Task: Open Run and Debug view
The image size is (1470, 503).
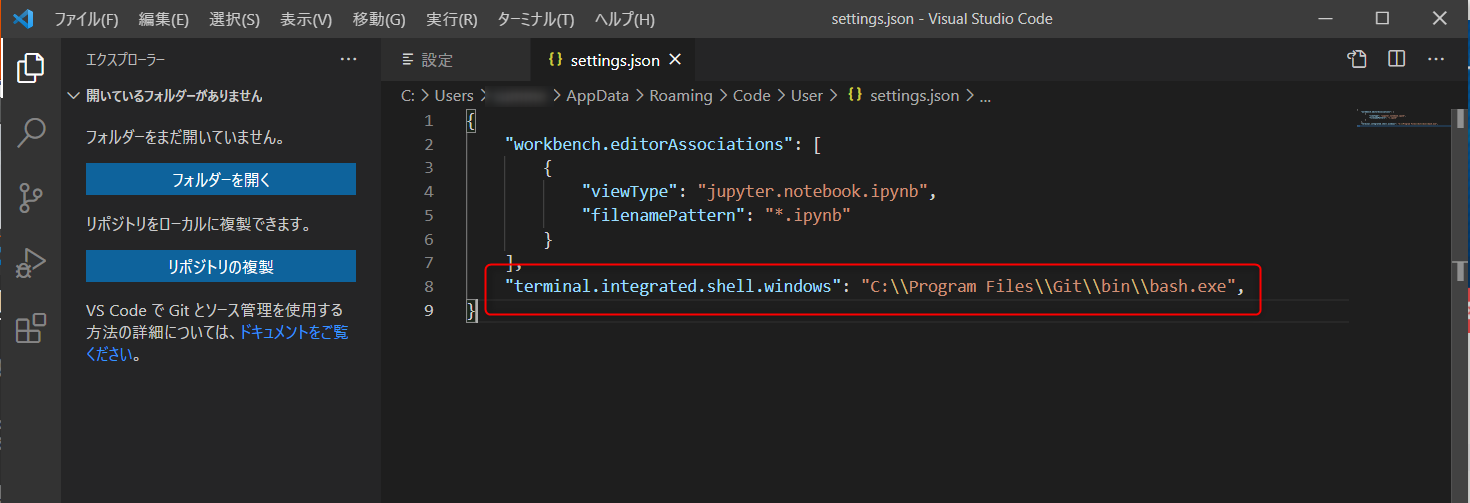Action: click(x=31, y=263)
